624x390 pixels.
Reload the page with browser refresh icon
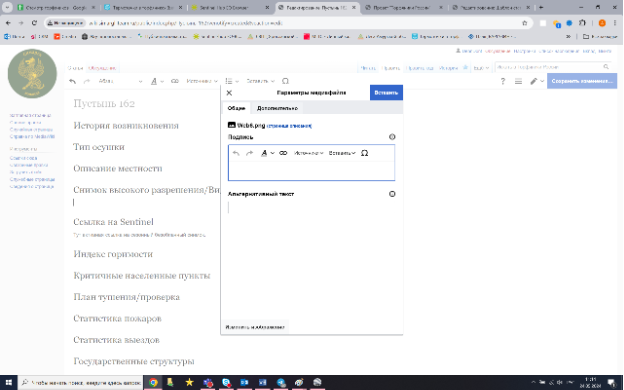[x=34, y=23]
